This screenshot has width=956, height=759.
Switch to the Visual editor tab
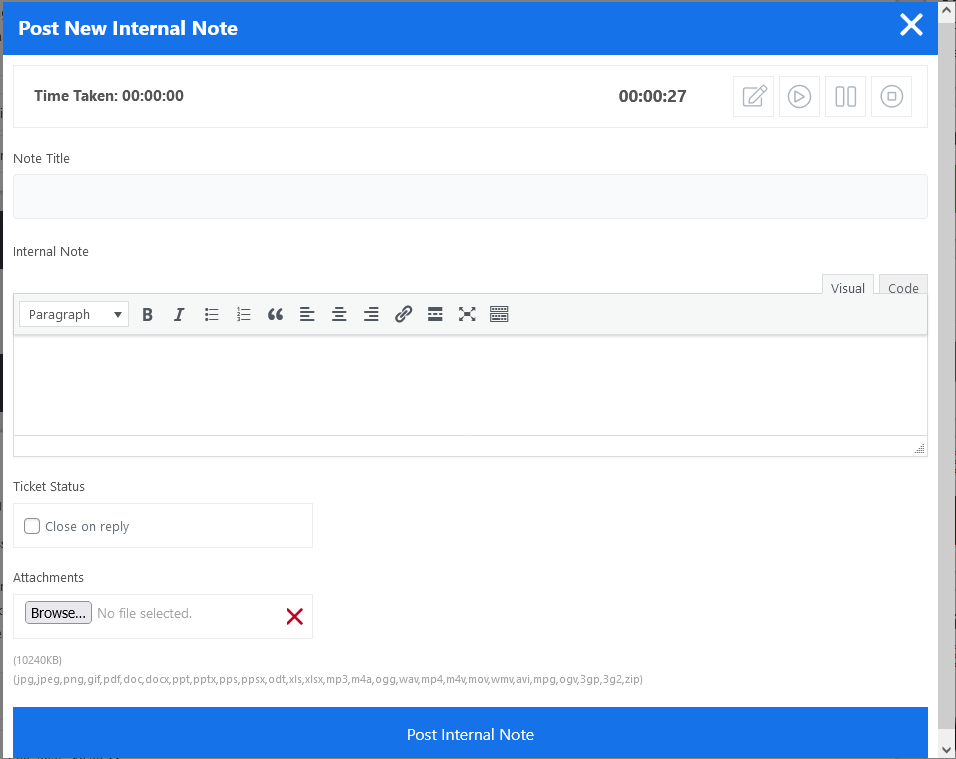[x=847, y=288]
